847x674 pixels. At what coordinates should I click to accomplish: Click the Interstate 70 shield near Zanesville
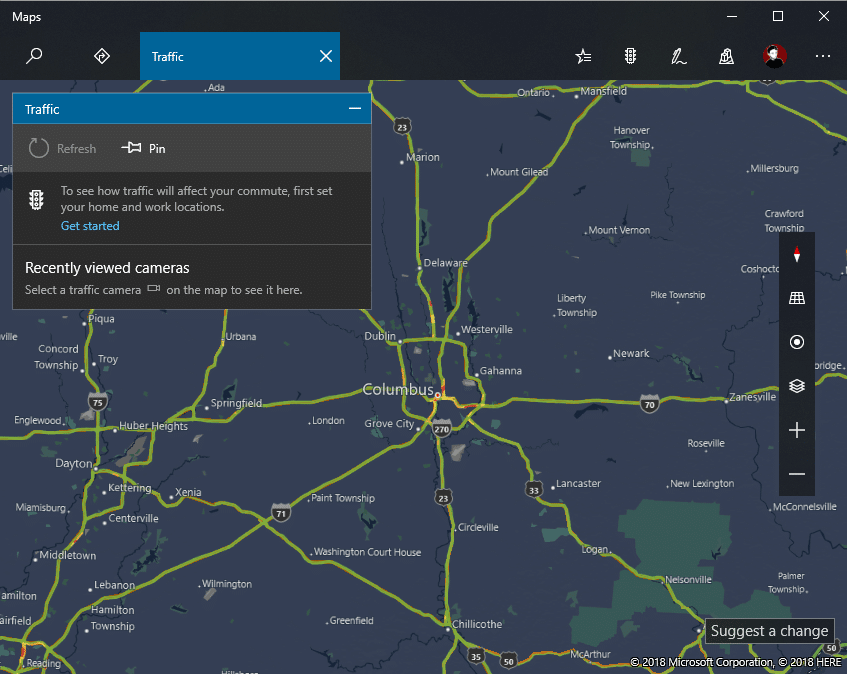649,404
